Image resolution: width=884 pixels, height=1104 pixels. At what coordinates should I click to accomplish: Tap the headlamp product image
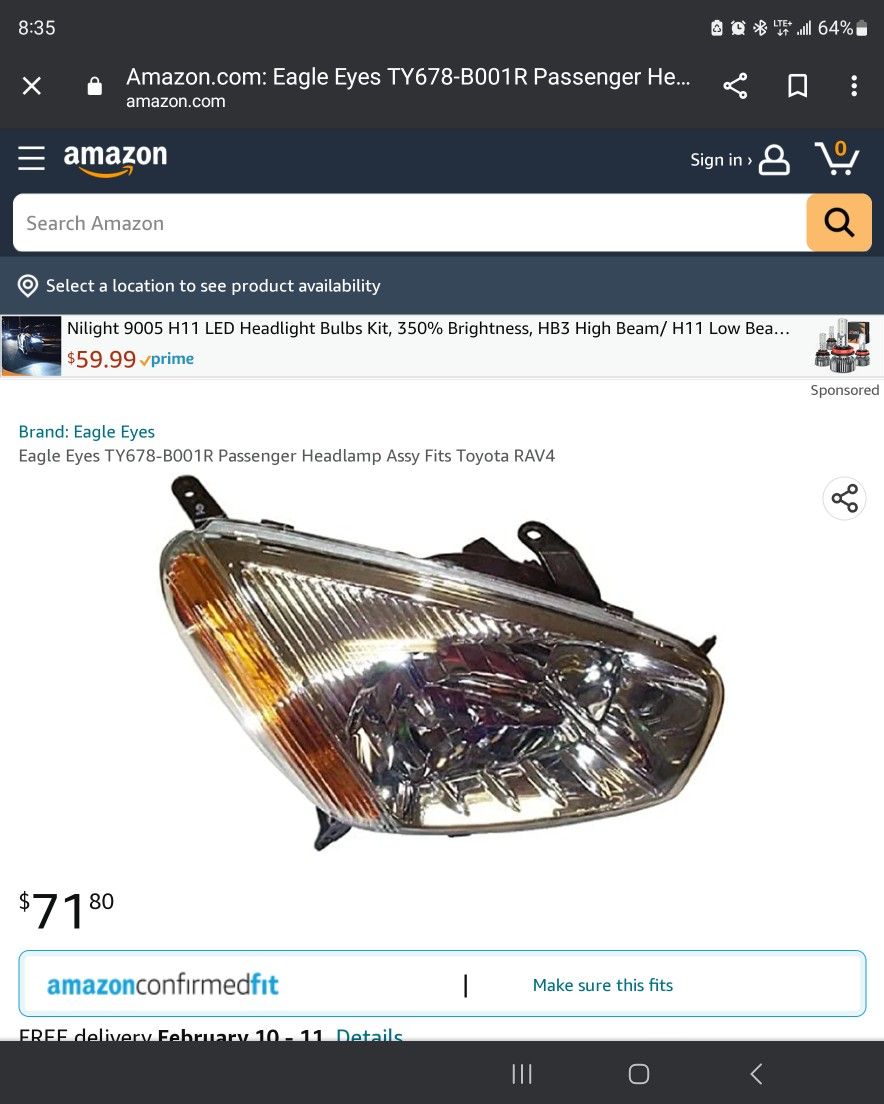[x=442, y=662]
